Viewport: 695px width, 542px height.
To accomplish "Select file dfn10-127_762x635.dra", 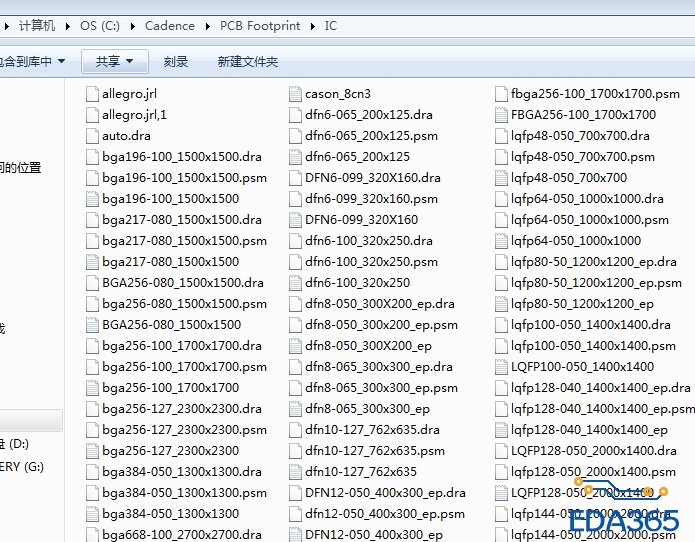I will pyautogui.click(x=364, y=430).
